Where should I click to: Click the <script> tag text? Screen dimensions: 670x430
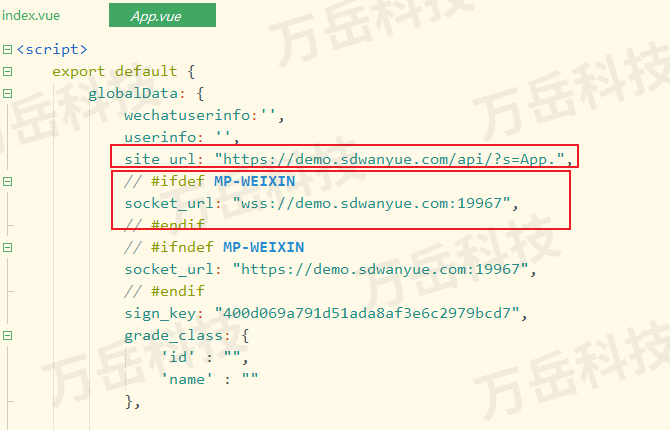click(52, 50)
